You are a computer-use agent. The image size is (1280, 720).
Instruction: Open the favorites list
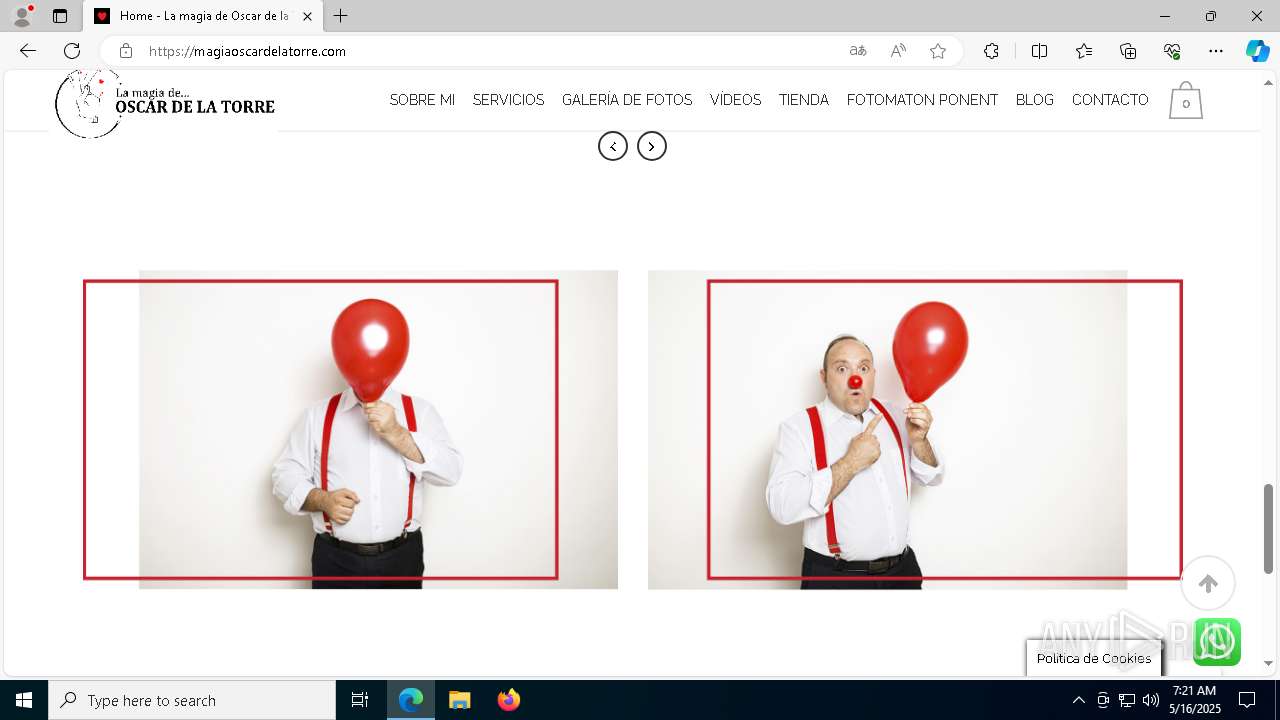[1084, 51]
